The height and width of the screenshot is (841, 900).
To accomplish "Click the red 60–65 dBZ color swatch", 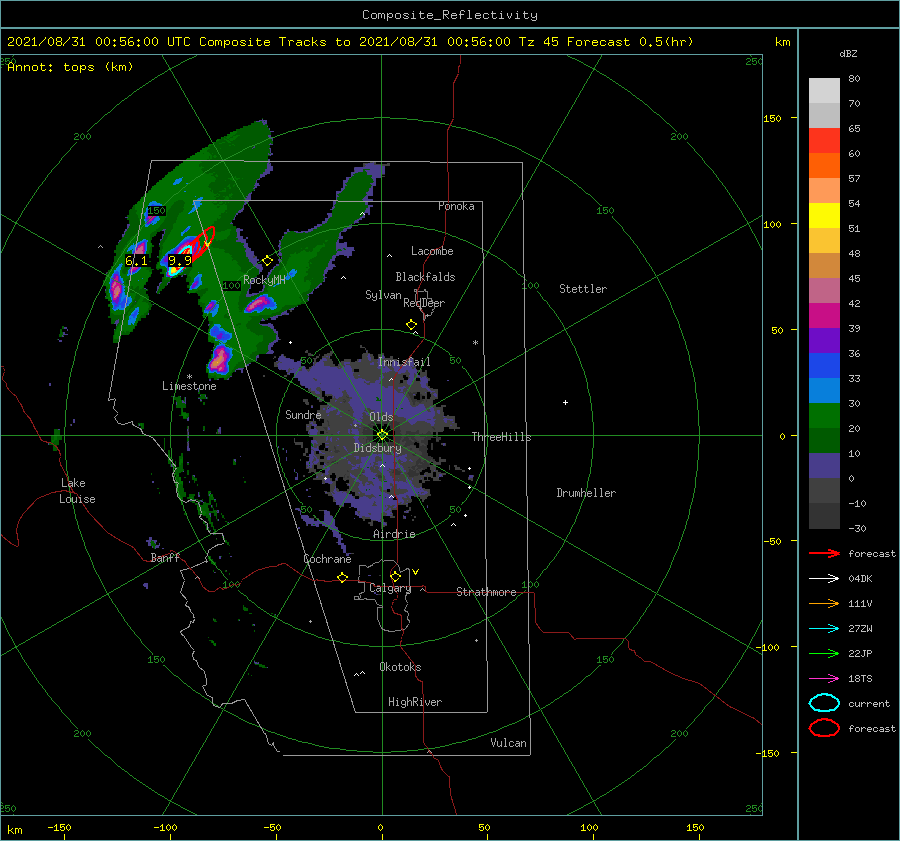I will pyautogui.click(x=824, y=141).
